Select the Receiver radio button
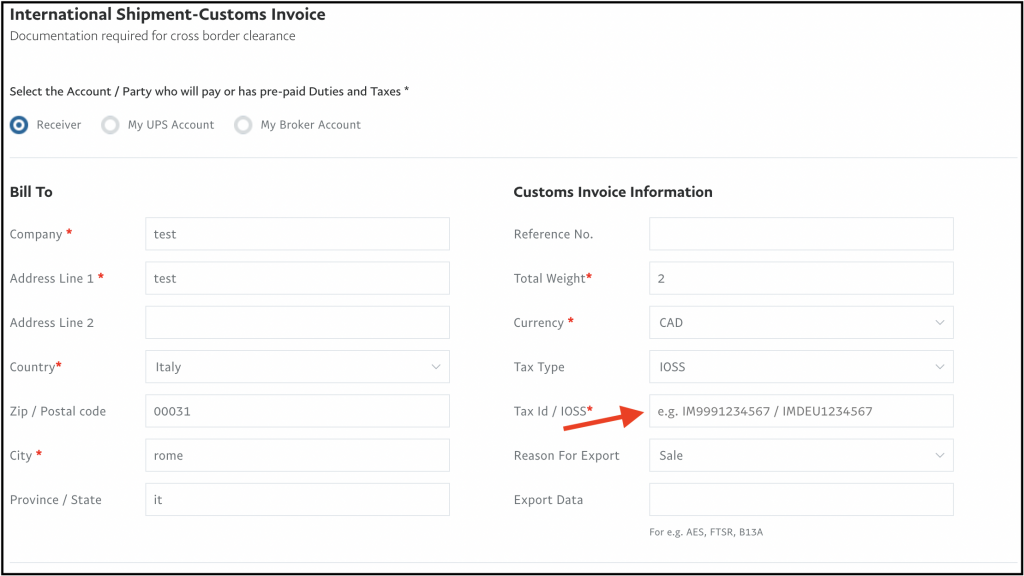This screenshot has width=1024, height=576. [x=19, y=125]
